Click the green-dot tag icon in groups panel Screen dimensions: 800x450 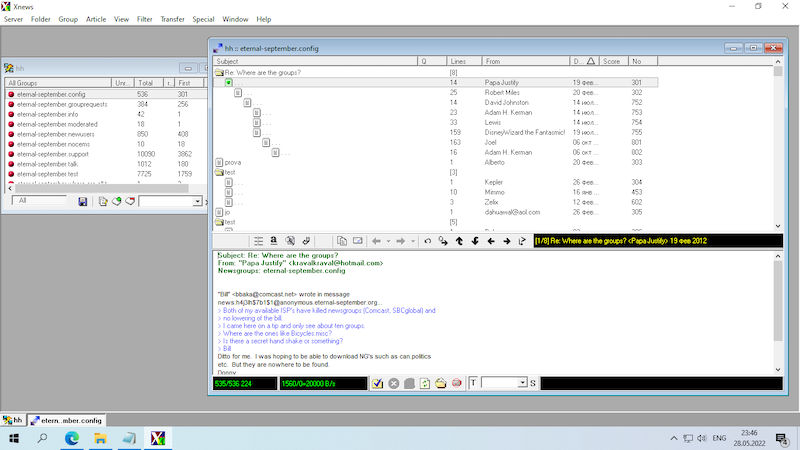(116, 201)
